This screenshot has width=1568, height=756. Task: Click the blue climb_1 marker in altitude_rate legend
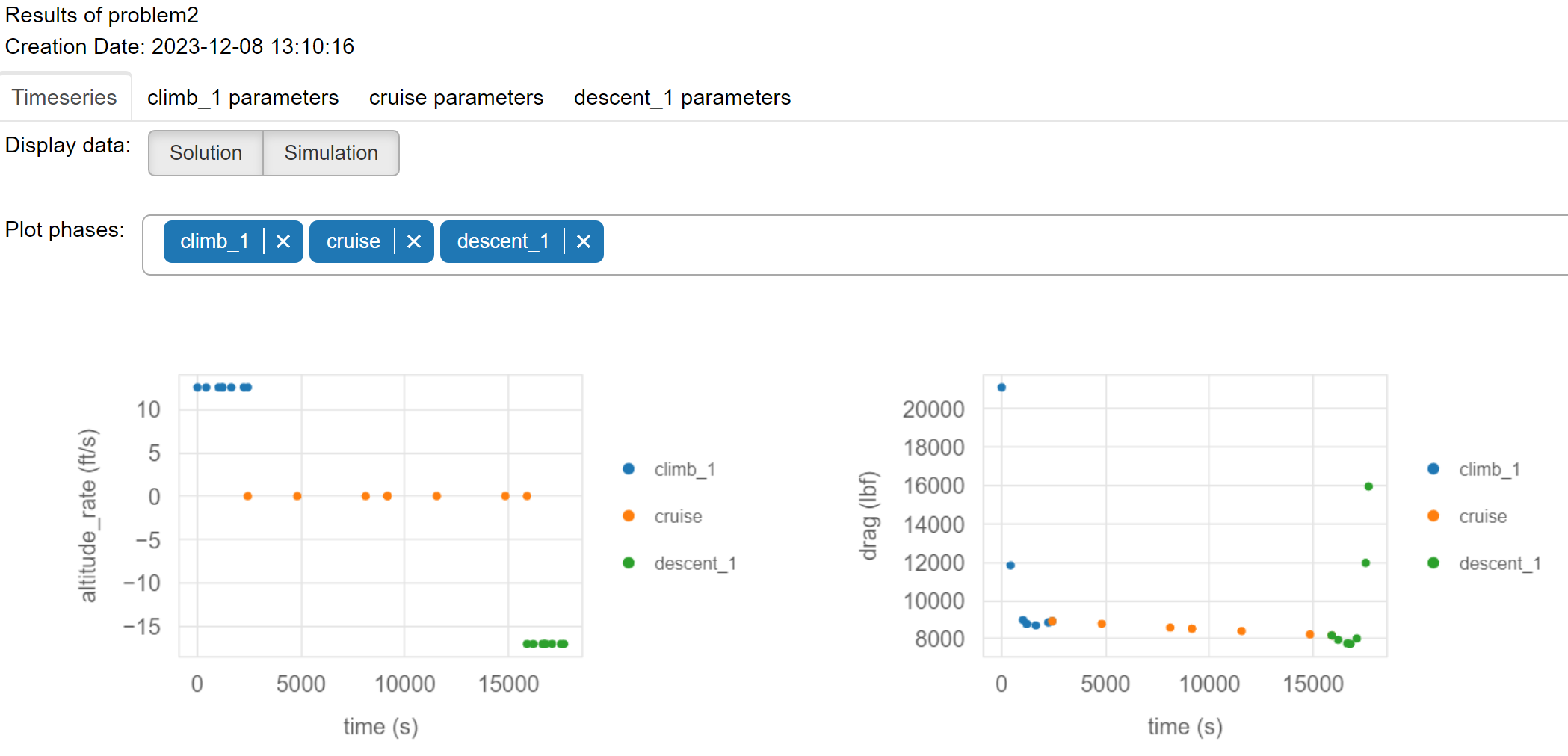pos(629,469)
